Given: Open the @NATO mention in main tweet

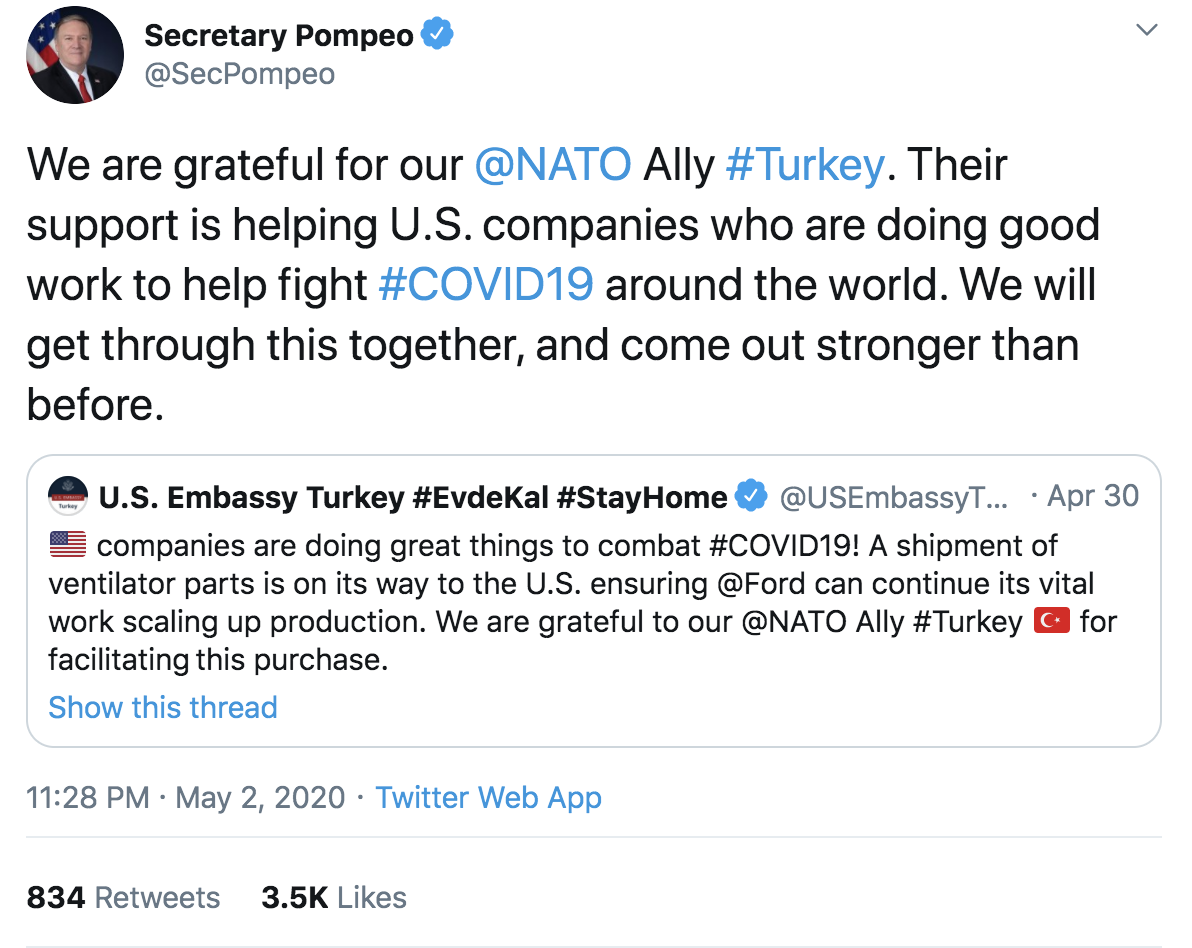Looking at the screenshot, I should [x=553, y=165].
